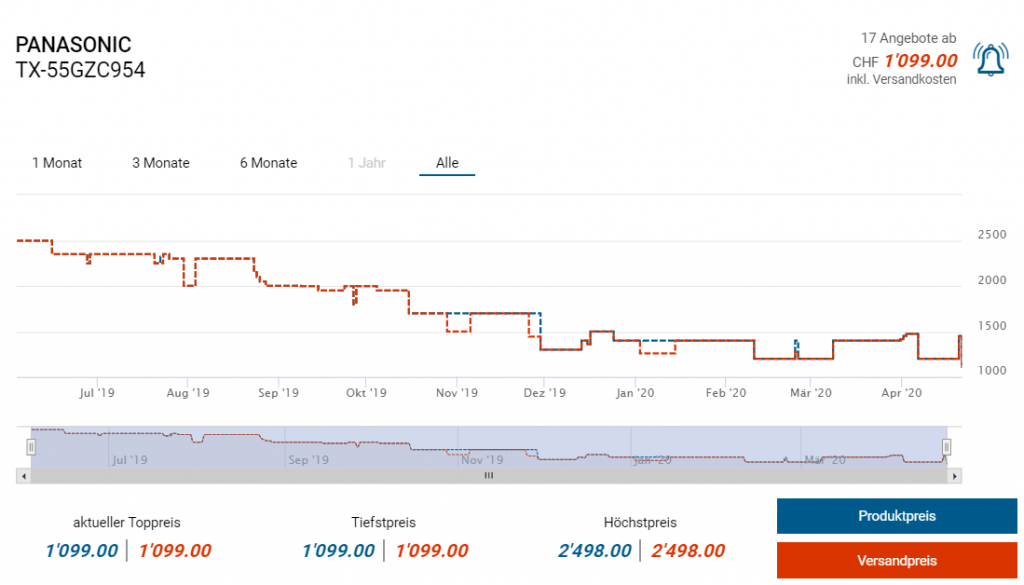Open the 17 Angebote ab offers link
The width and height of the screenshot is (1024, 585).
tap(901, 38)
